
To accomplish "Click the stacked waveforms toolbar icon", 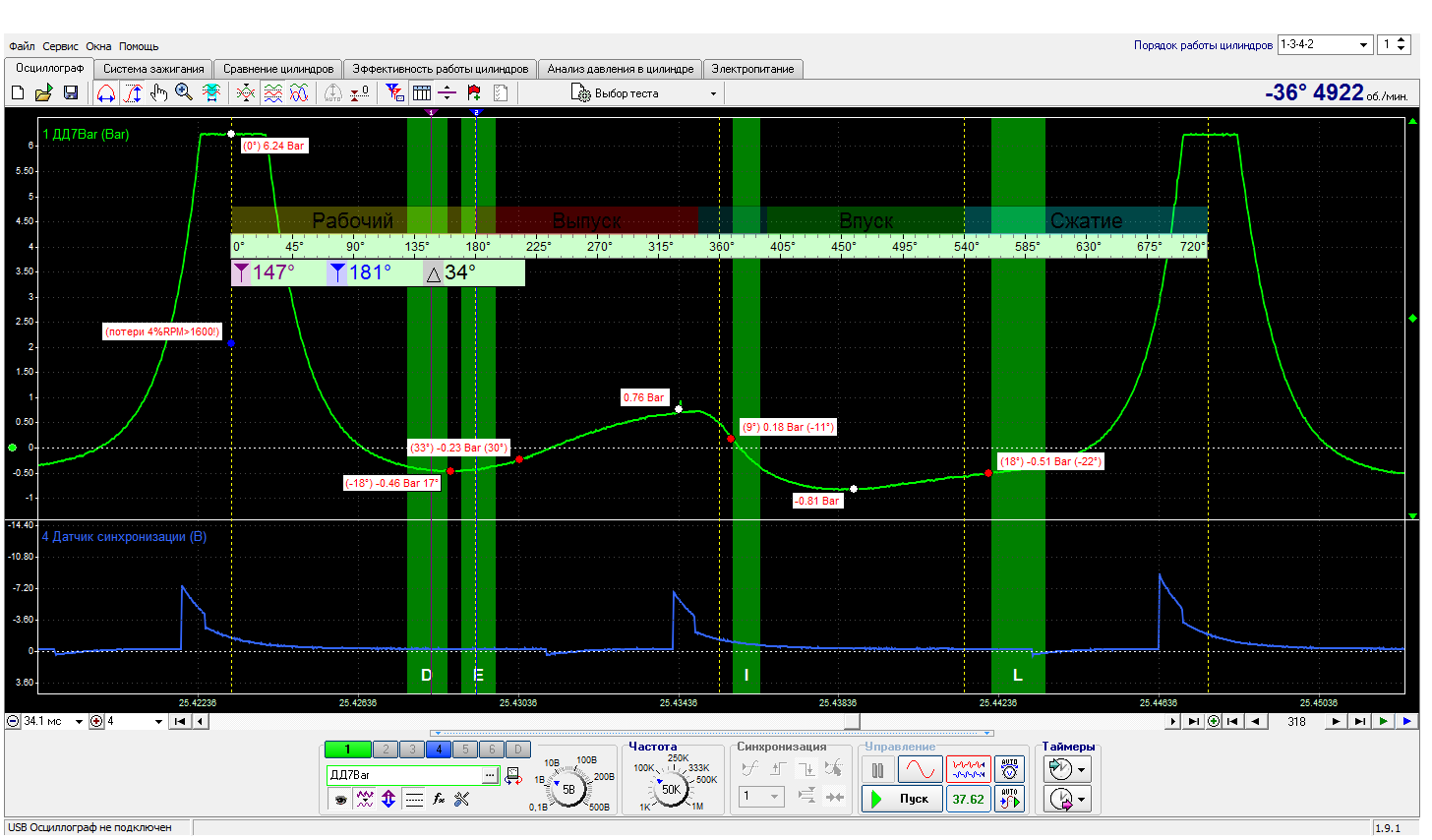I will pos(273,92).
